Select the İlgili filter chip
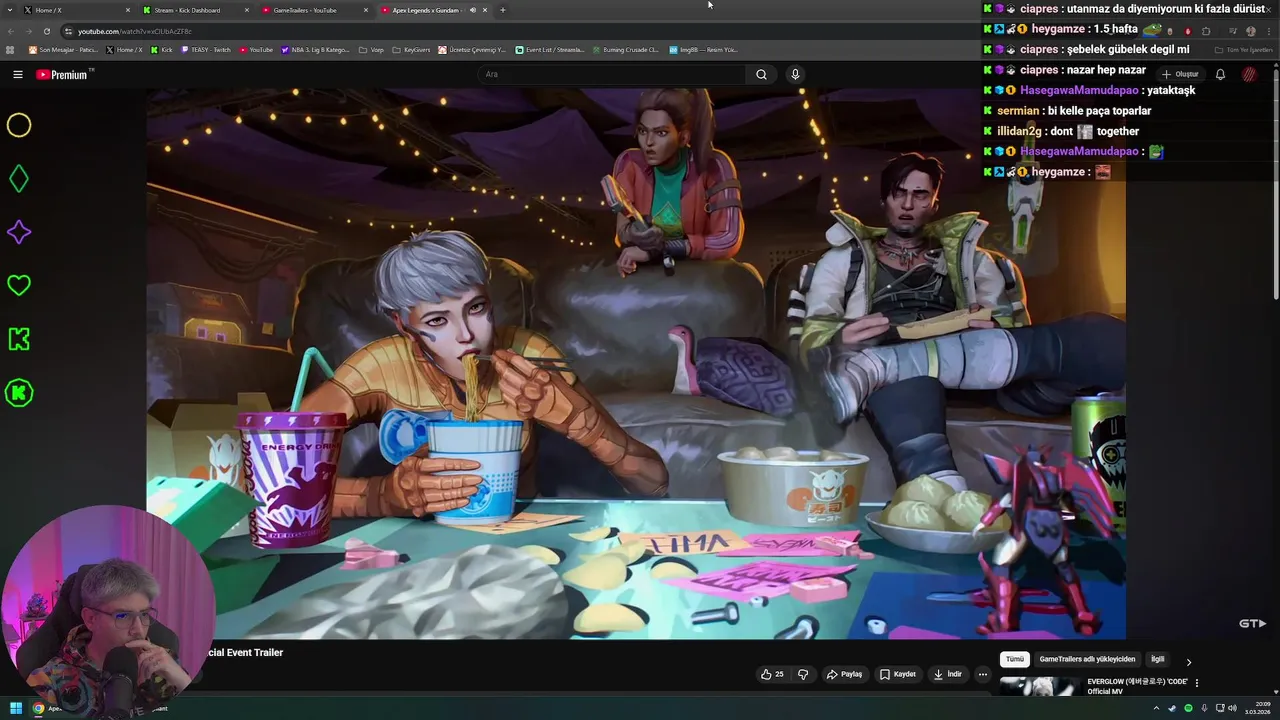The height and width of the screenshot is (720, 1280). coord(1157,659)
